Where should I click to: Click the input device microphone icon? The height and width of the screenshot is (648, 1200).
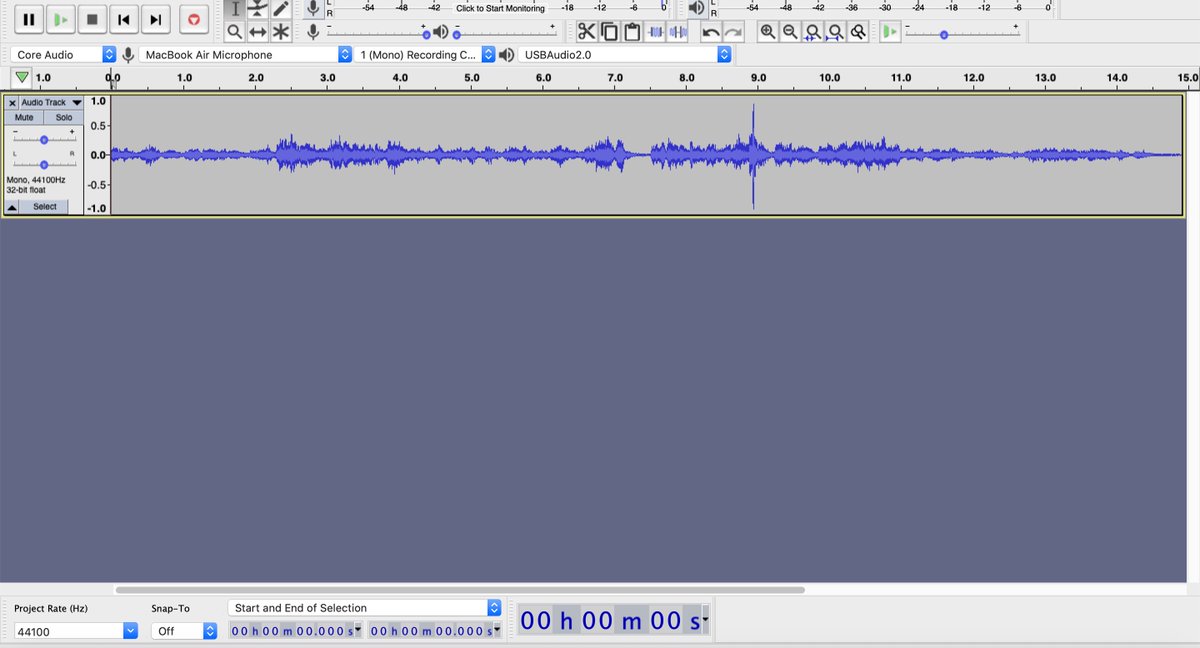pyautogui.click(x=128, y=55)
